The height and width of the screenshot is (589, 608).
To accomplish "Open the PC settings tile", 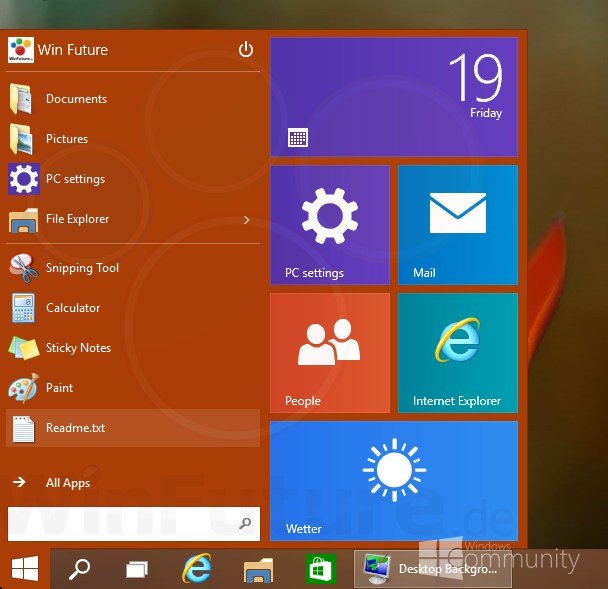I will click(330, 225).
